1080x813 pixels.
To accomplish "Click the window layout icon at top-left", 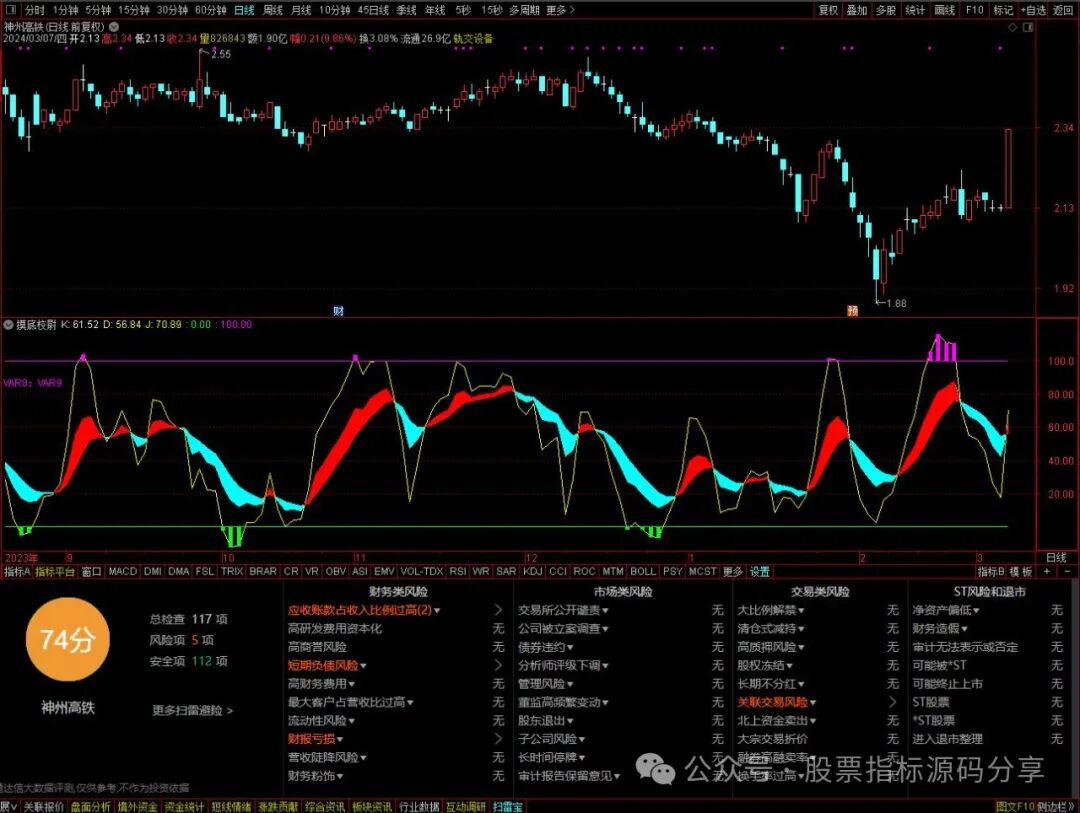I will pos(10,10).
